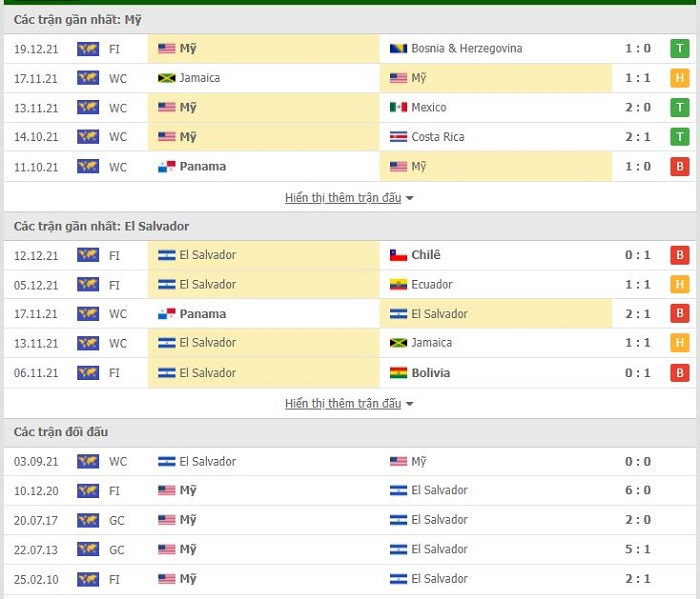Click the Bolivia flag icon
700x599 pixels.
pyautogui.click(x=398, y=373)
